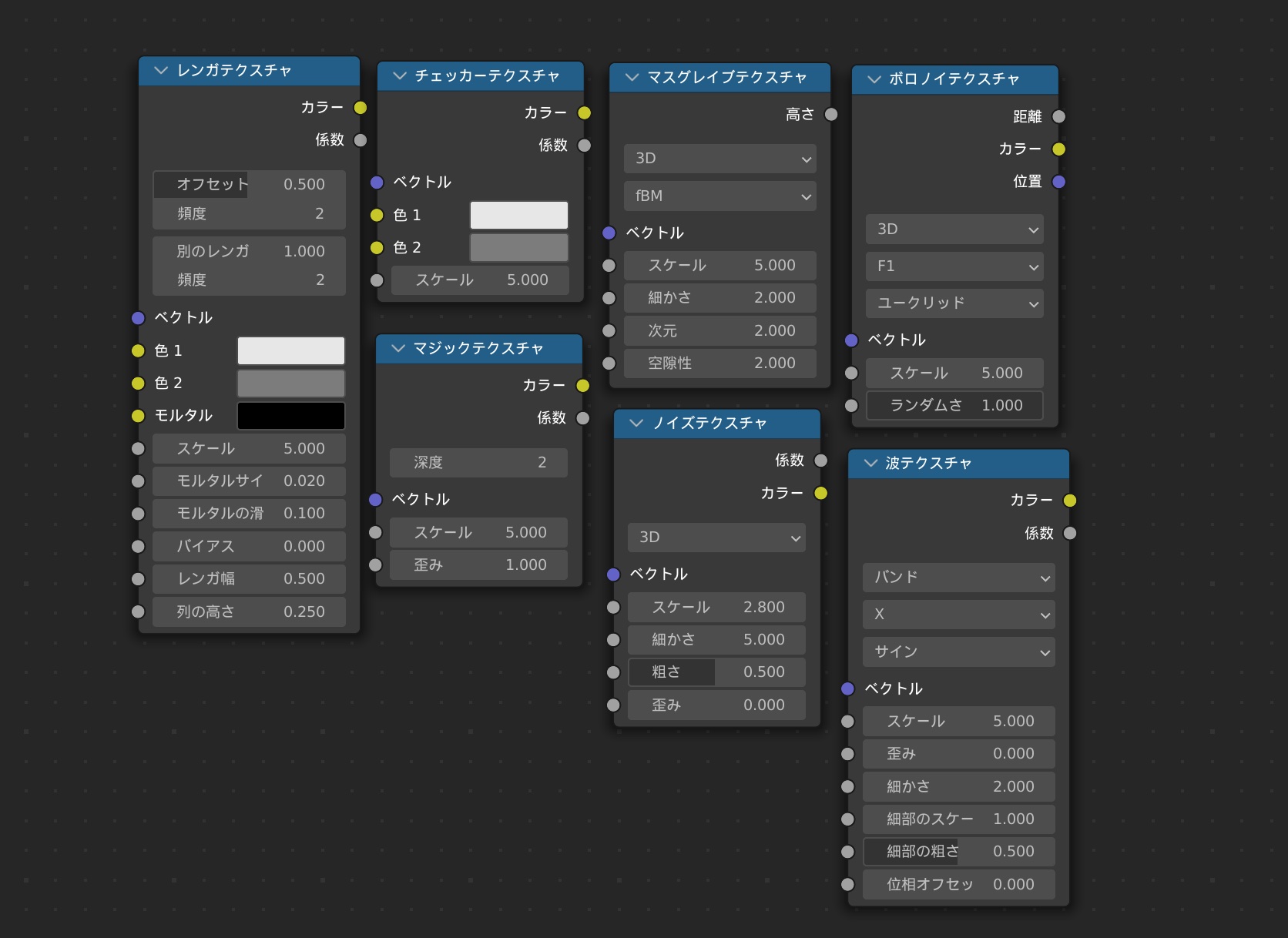Open the fBM type dropdown in Musgrave

(719, 196)
